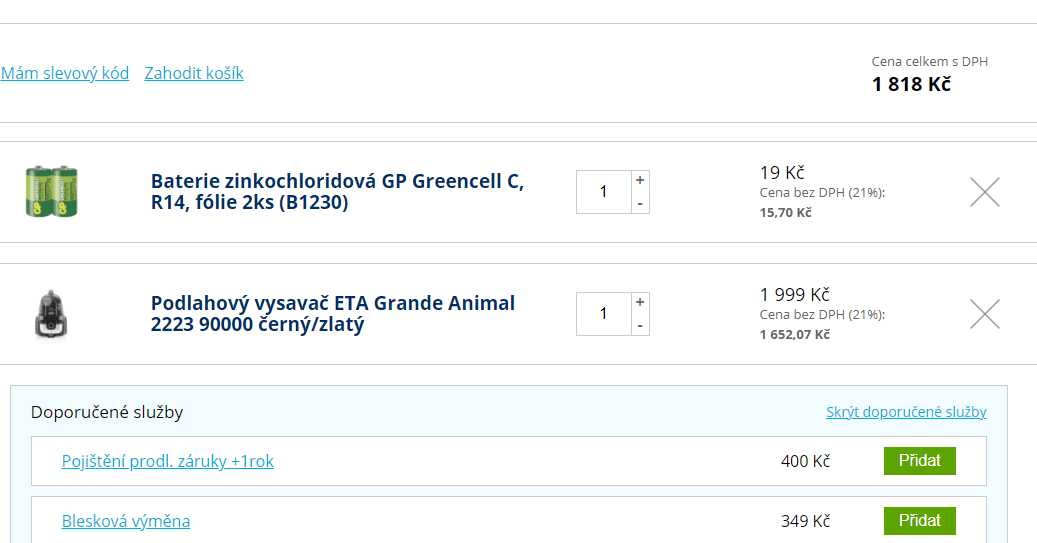Viewport: 1037px width, 543px height.
Task: Remove ETA Grande Animal vacuum from cart
Action: [x=985, y=313]
